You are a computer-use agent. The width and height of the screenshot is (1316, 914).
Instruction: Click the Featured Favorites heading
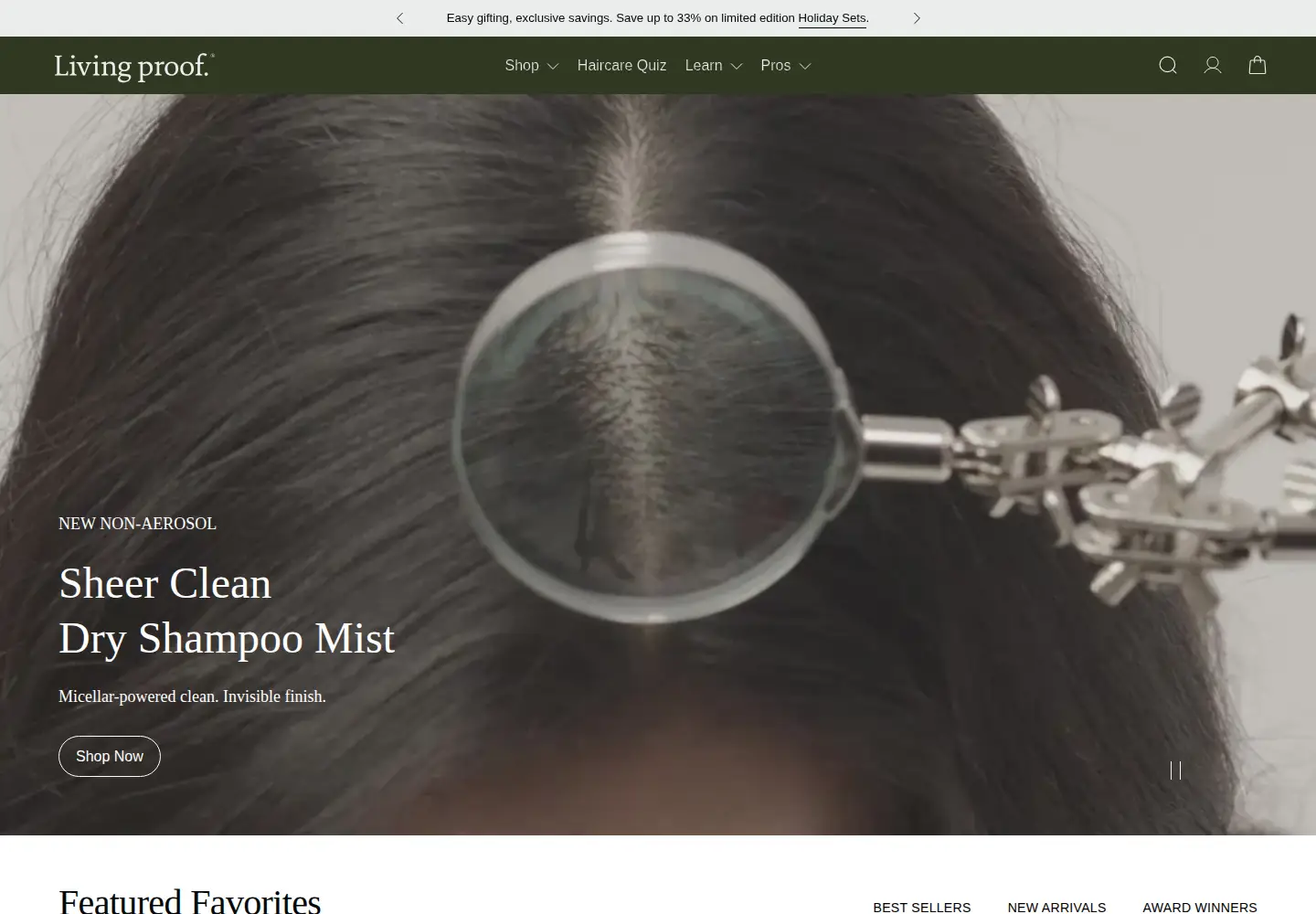190,901
